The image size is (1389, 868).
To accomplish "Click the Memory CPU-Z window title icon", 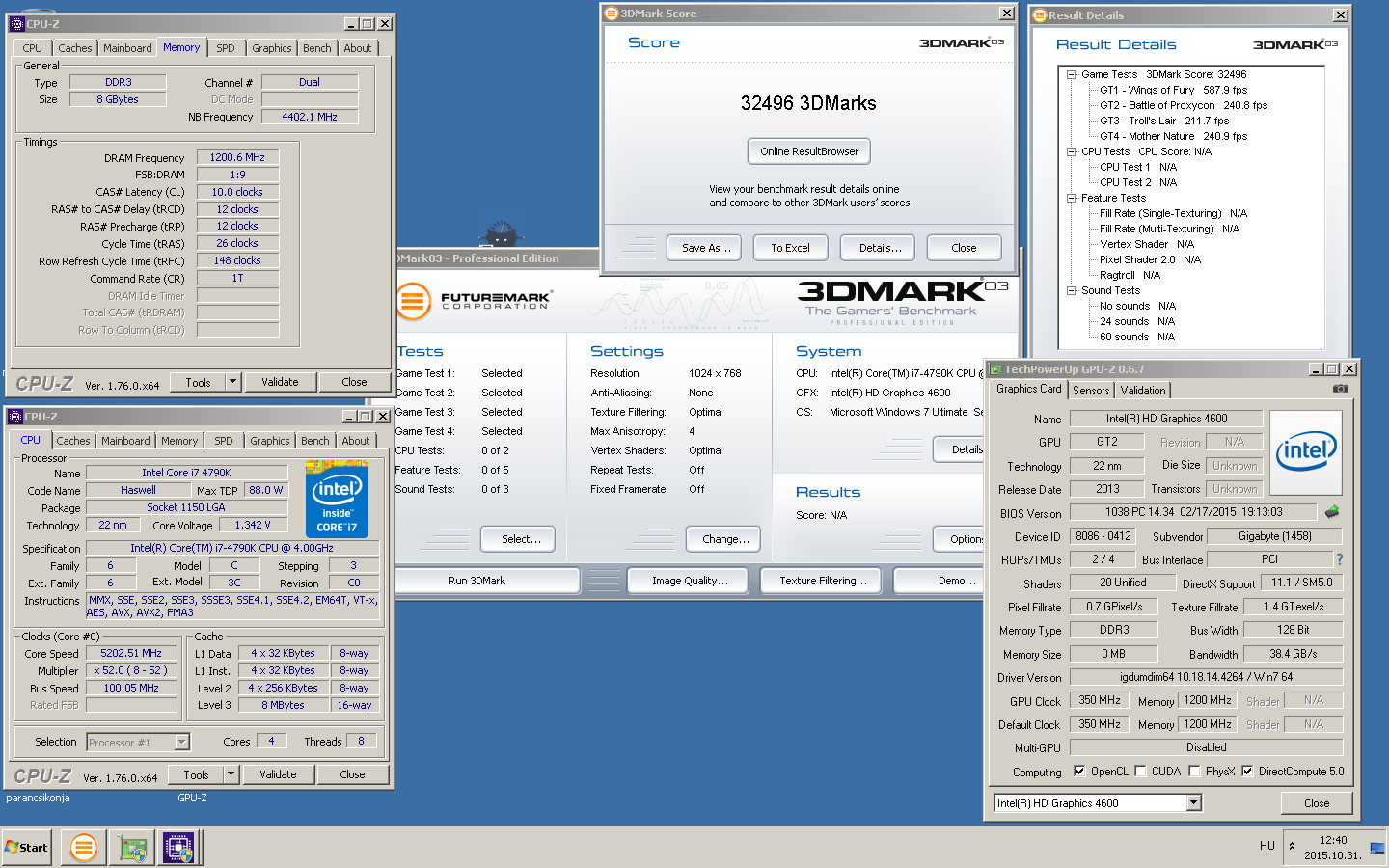I will [15, 24].
